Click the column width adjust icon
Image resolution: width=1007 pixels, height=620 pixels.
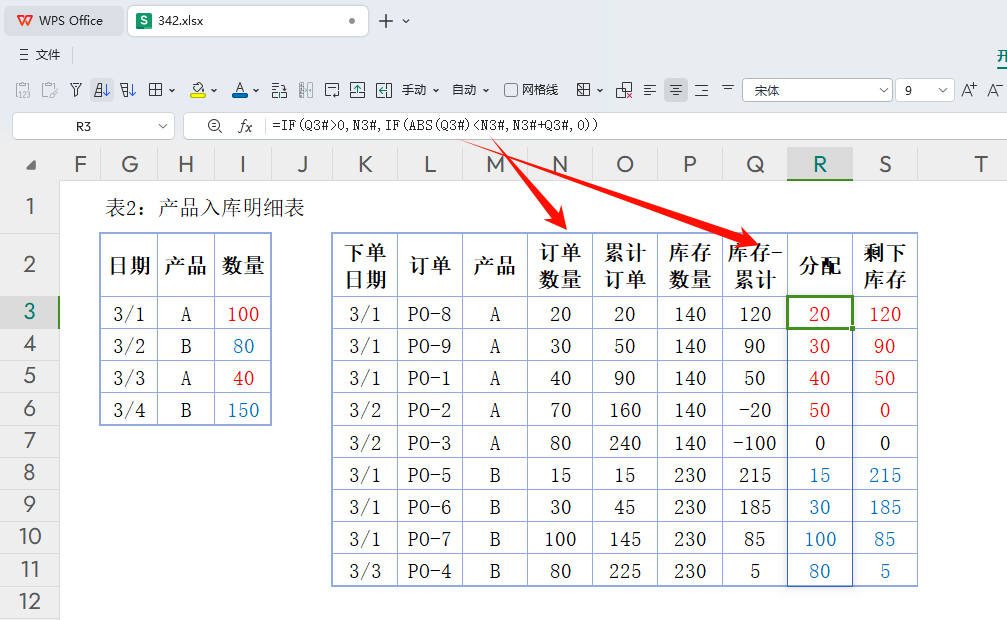(x=306, y=90)
